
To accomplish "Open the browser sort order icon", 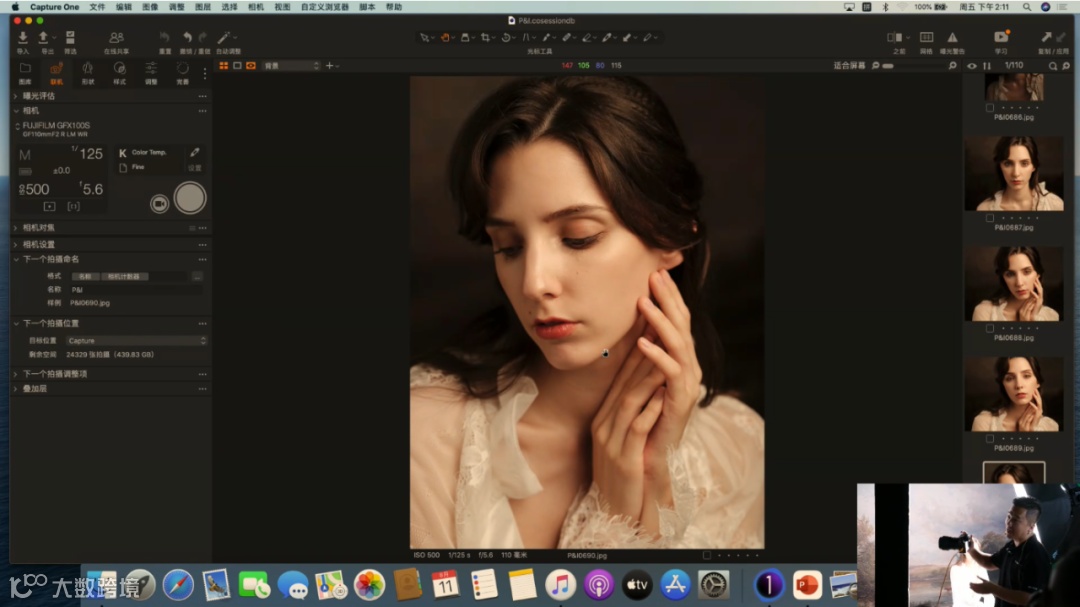I will point(987,66).
